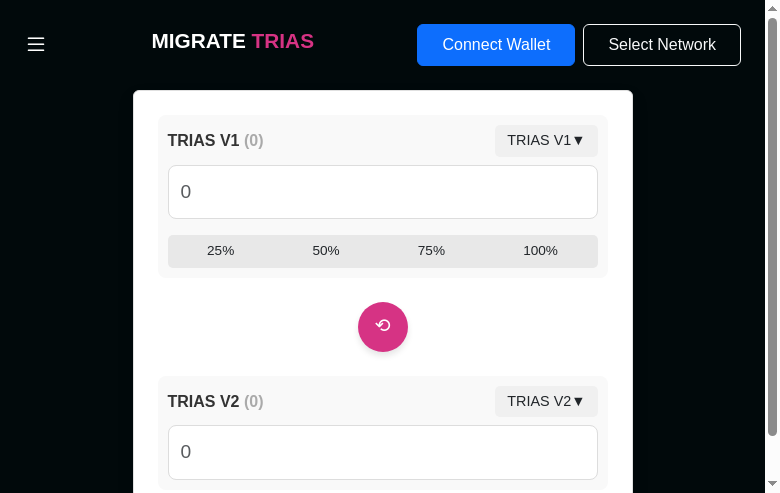Open the hamburger menu
This screenshot has height=493, width=780.
[x=36, y=44]
